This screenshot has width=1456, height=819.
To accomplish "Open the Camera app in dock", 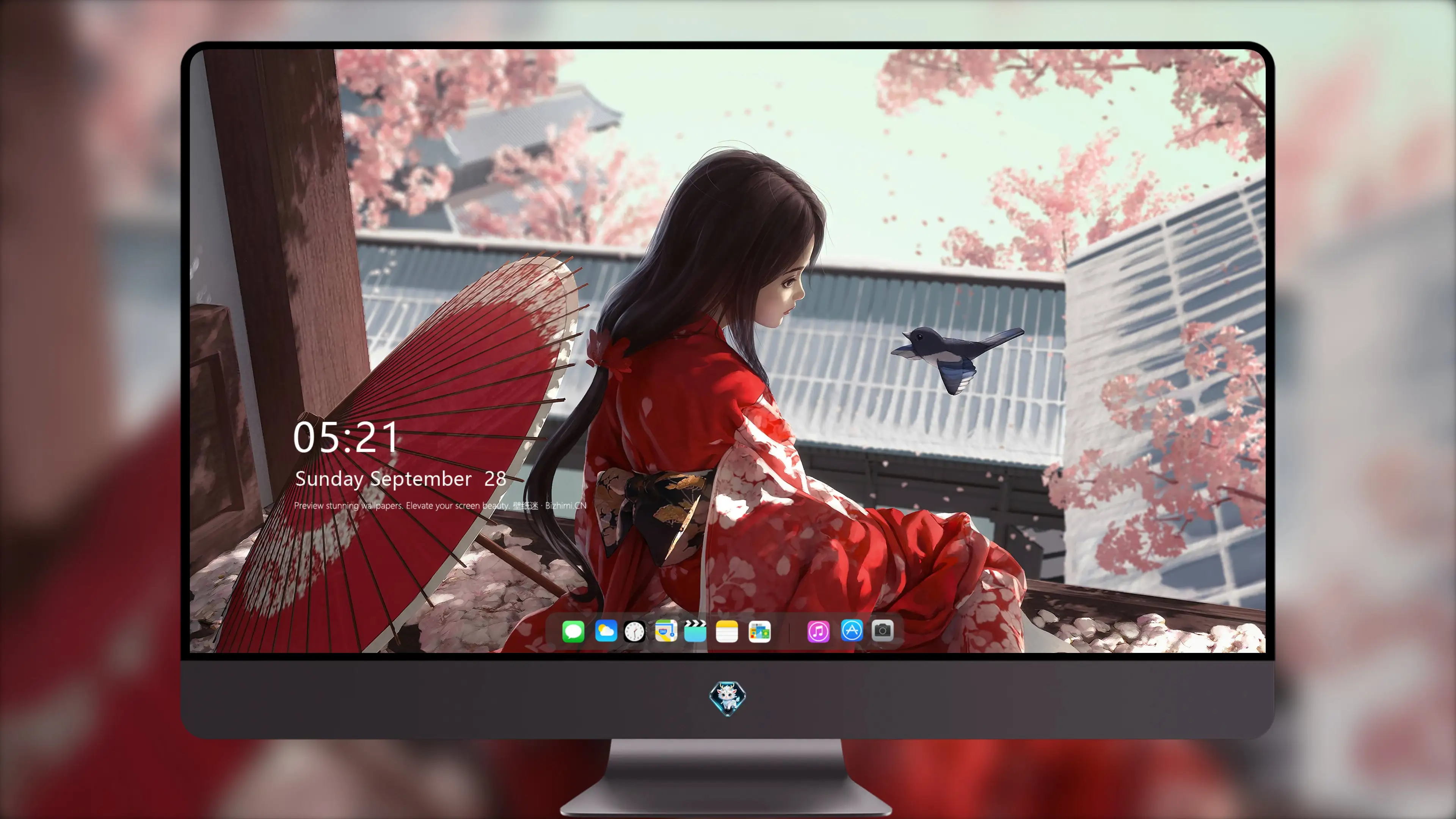I will [x=883, y=630].
